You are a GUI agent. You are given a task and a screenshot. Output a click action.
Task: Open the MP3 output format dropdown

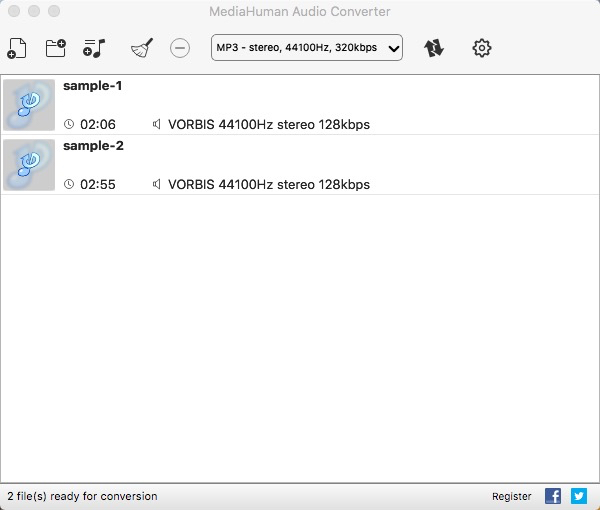coord(307,48)
